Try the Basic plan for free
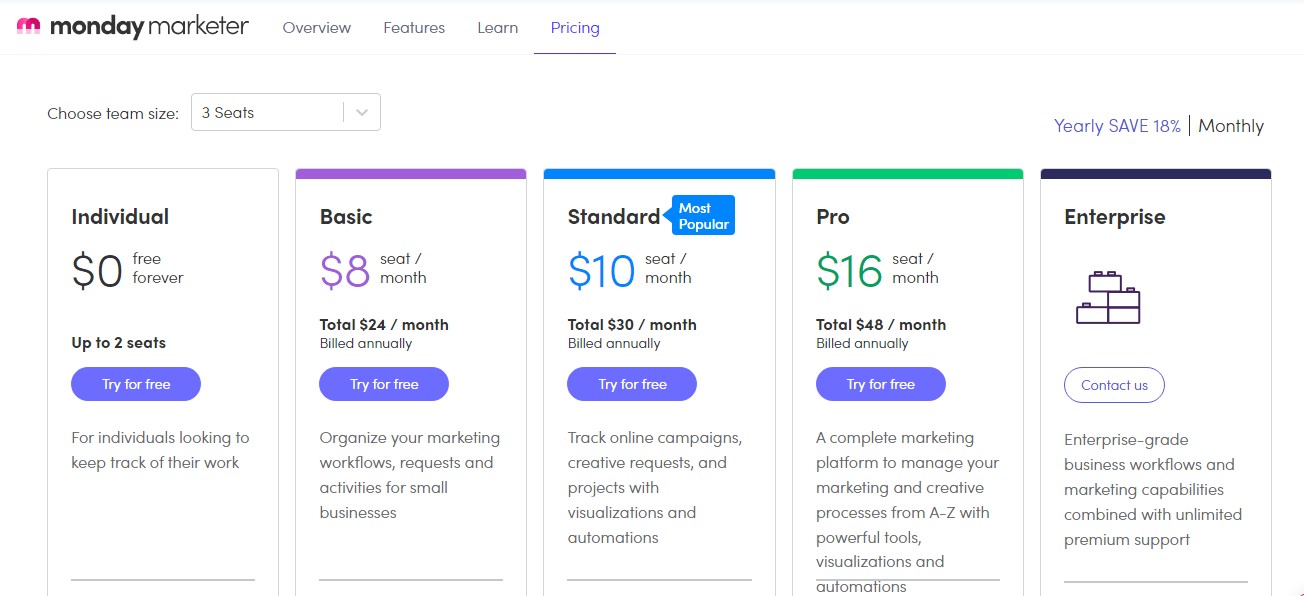 384,384
